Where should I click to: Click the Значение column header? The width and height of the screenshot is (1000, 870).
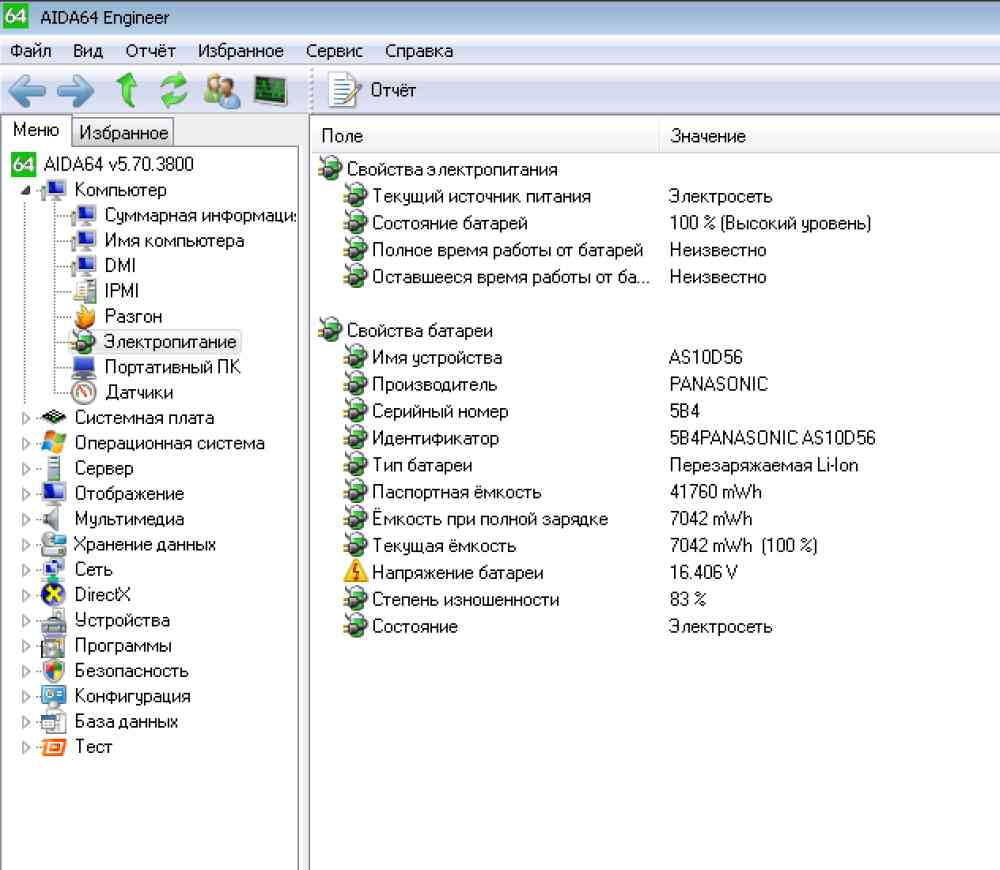coord(829,136)
